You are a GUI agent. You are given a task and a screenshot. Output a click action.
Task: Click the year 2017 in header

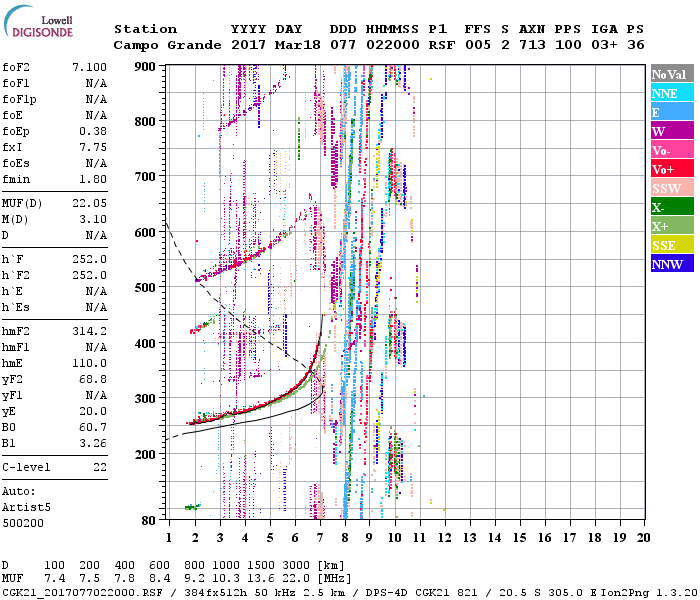pyautogui.click(x=249, y=45)
